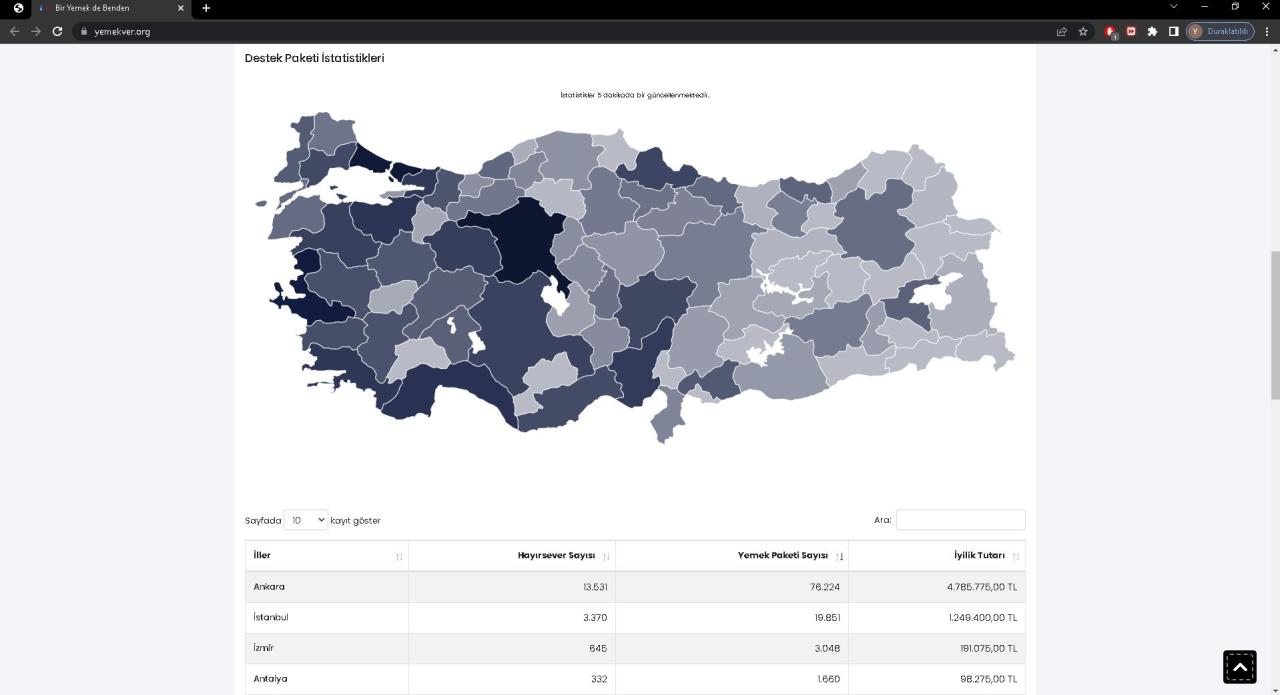Click the Duraklatıldı profile button
Viewport: 1280px width, 695px height.
[1220, 31]
